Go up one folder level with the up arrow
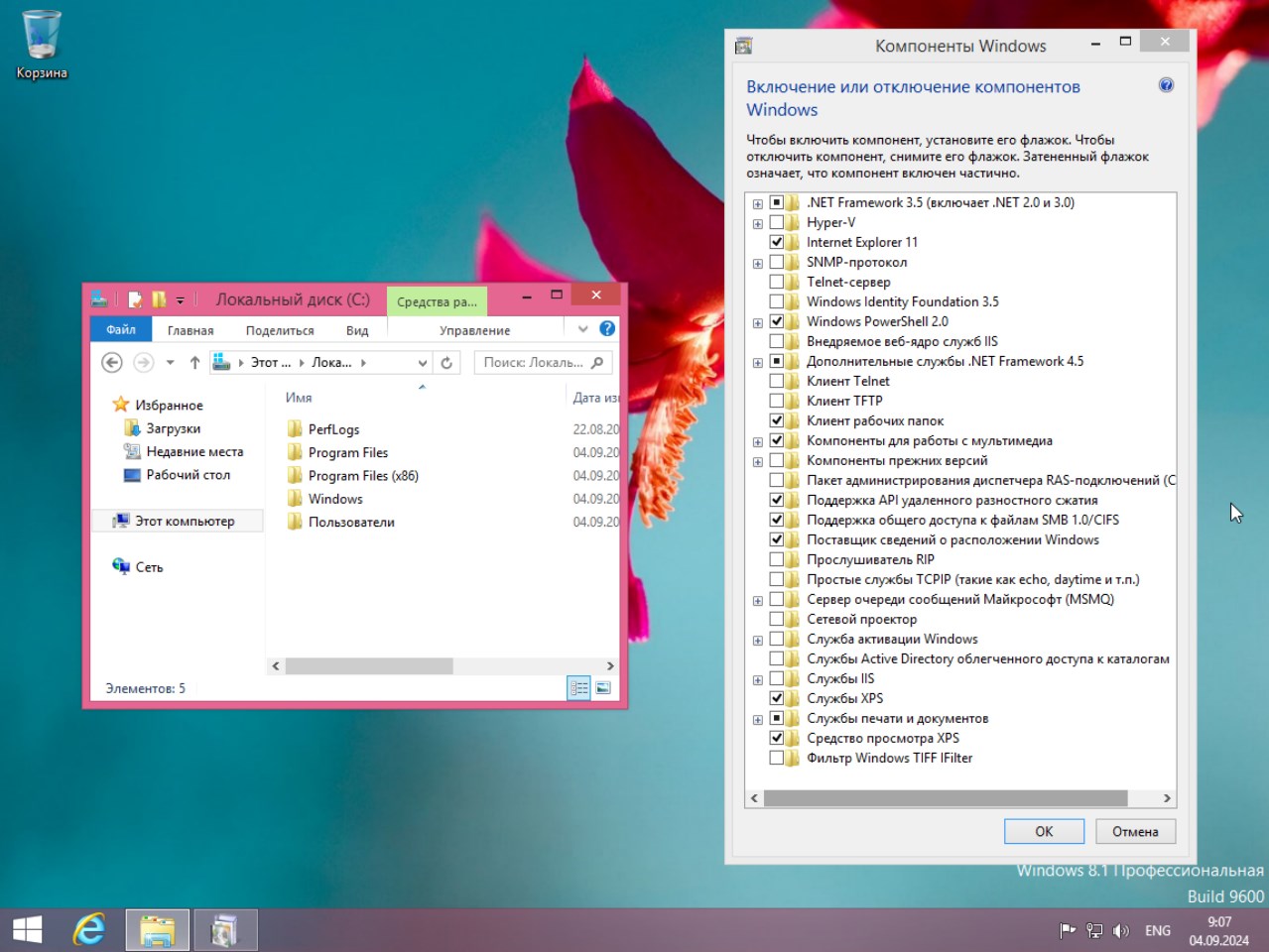Viewport: 1269px width, 952px height. pos(194,363)
